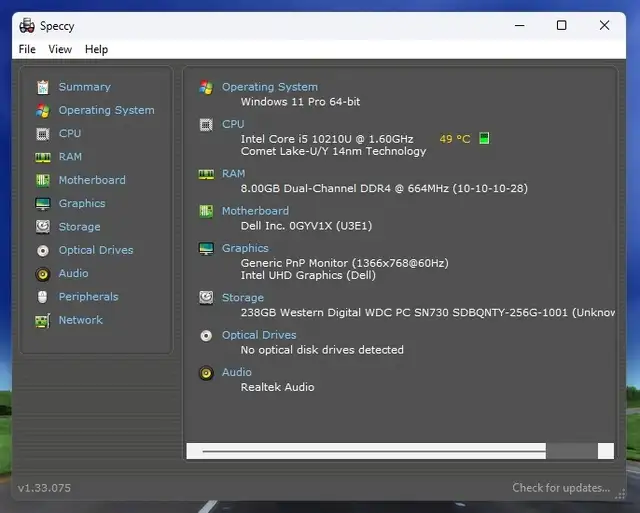Click 'Intel Core i5 10210U @ 1.60GHz' text
The height and width of the screenshot is (513, 640).
click(327, 139)
